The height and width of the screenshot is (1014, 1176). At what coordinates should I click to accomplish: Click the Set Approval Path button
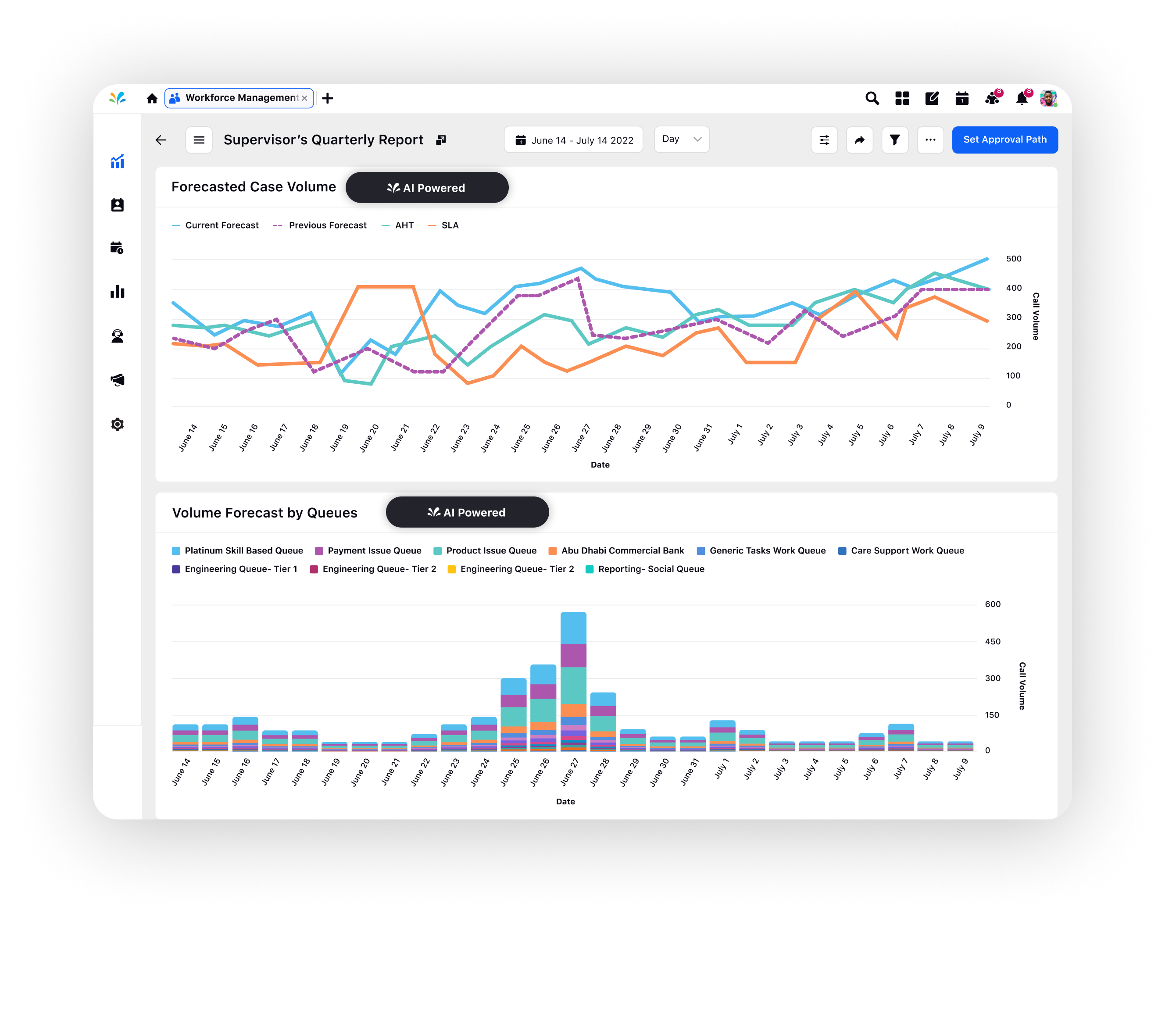click(x=1004, y=139)
